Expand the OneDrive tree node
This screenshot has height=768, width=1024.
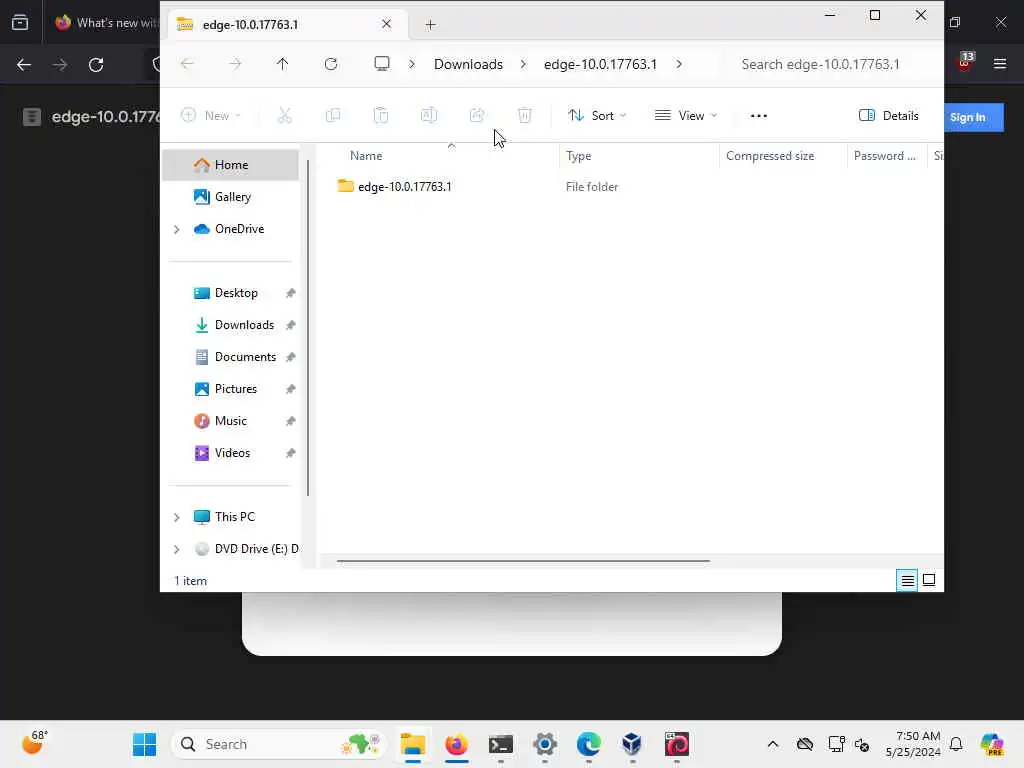point(176,229)
